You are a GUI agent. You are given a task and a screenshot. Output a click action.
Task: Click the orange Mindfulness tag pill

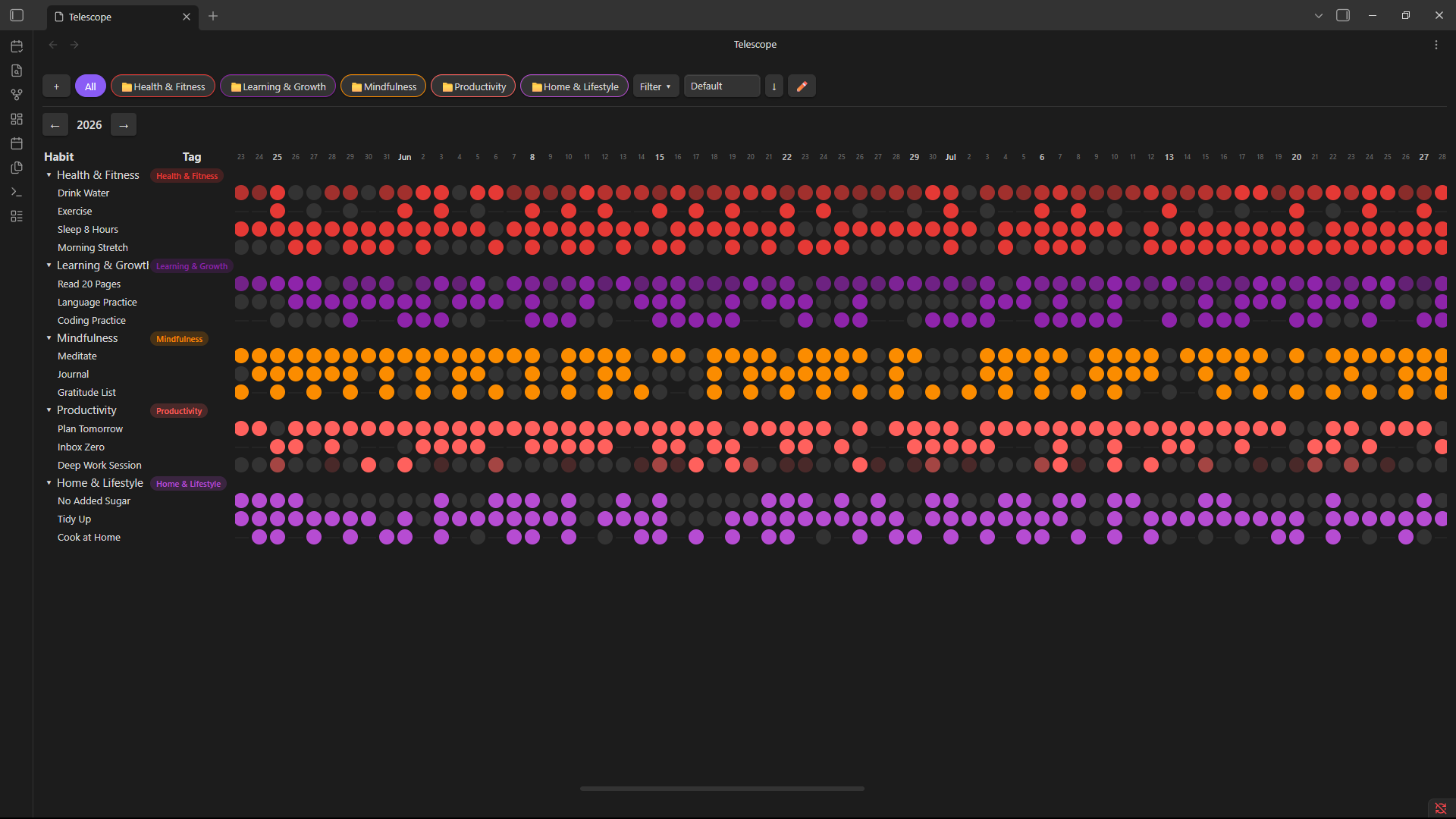pos(179,339)
